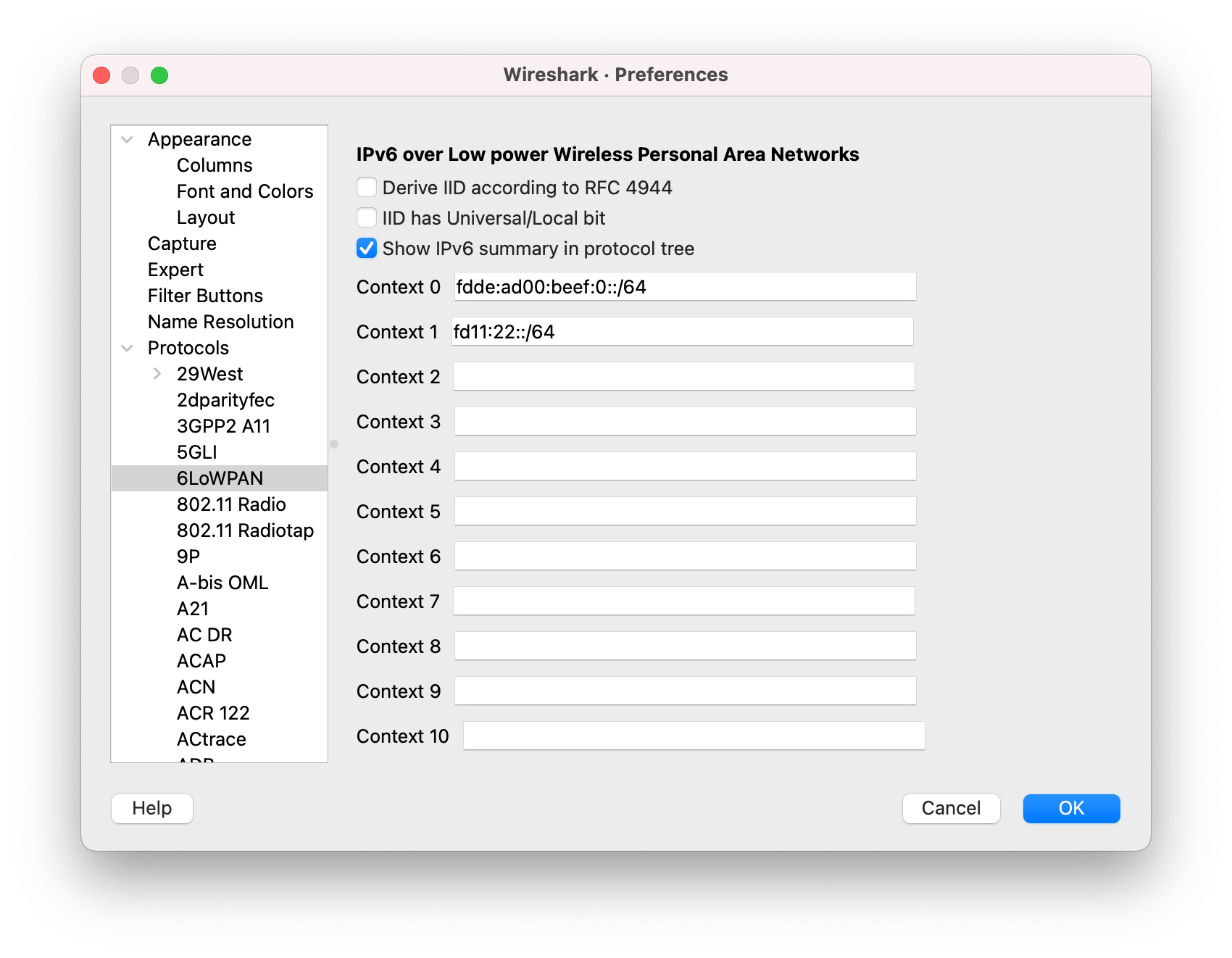The width and height of the screenshot is (1232, 958).
Task: Focus the Context 9 input field
Action: click(685, 691)
